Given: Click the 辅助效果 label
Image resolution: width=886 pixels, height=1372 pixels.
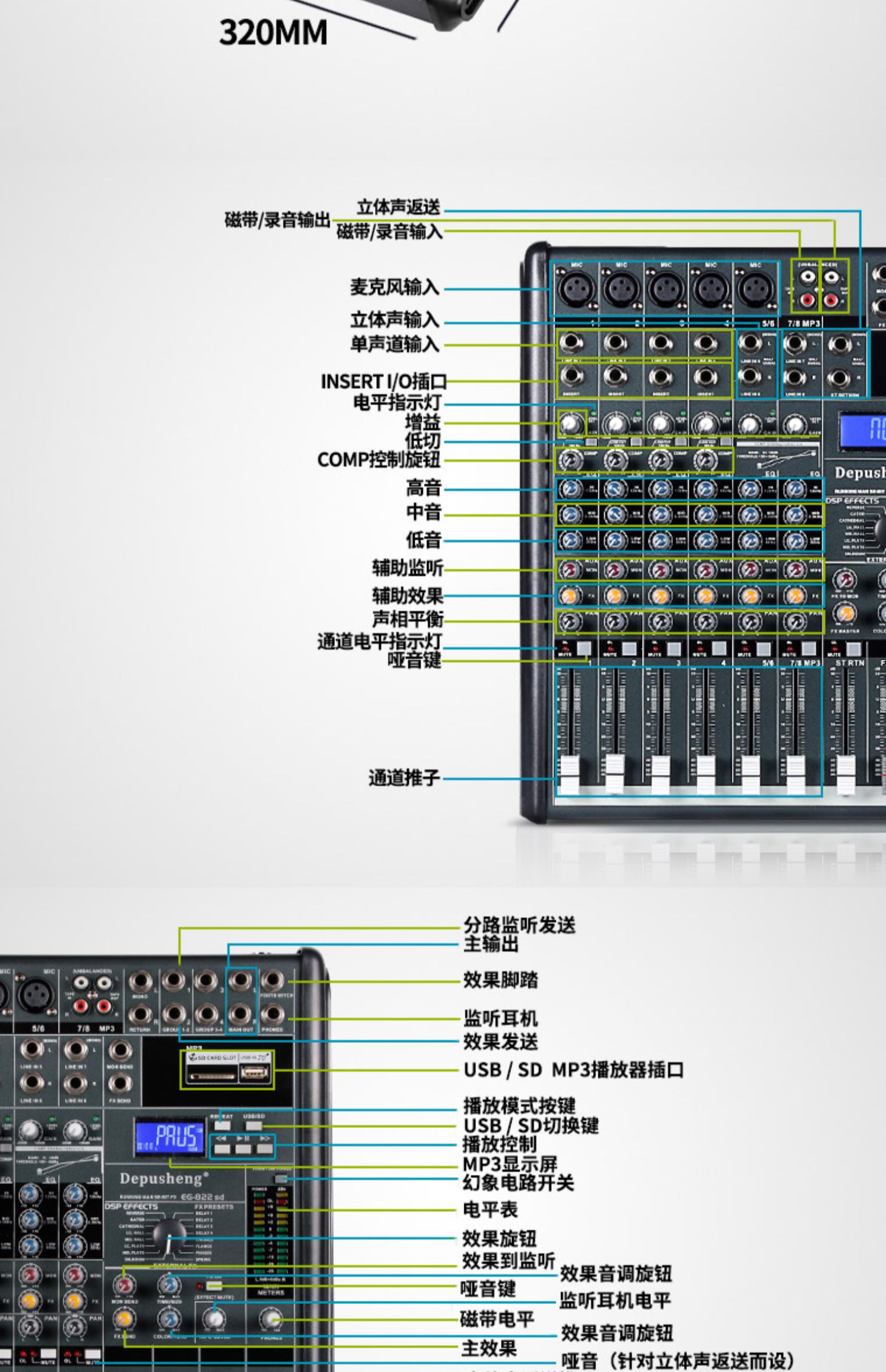Looking at the screenshot, I should coord(408,596).
